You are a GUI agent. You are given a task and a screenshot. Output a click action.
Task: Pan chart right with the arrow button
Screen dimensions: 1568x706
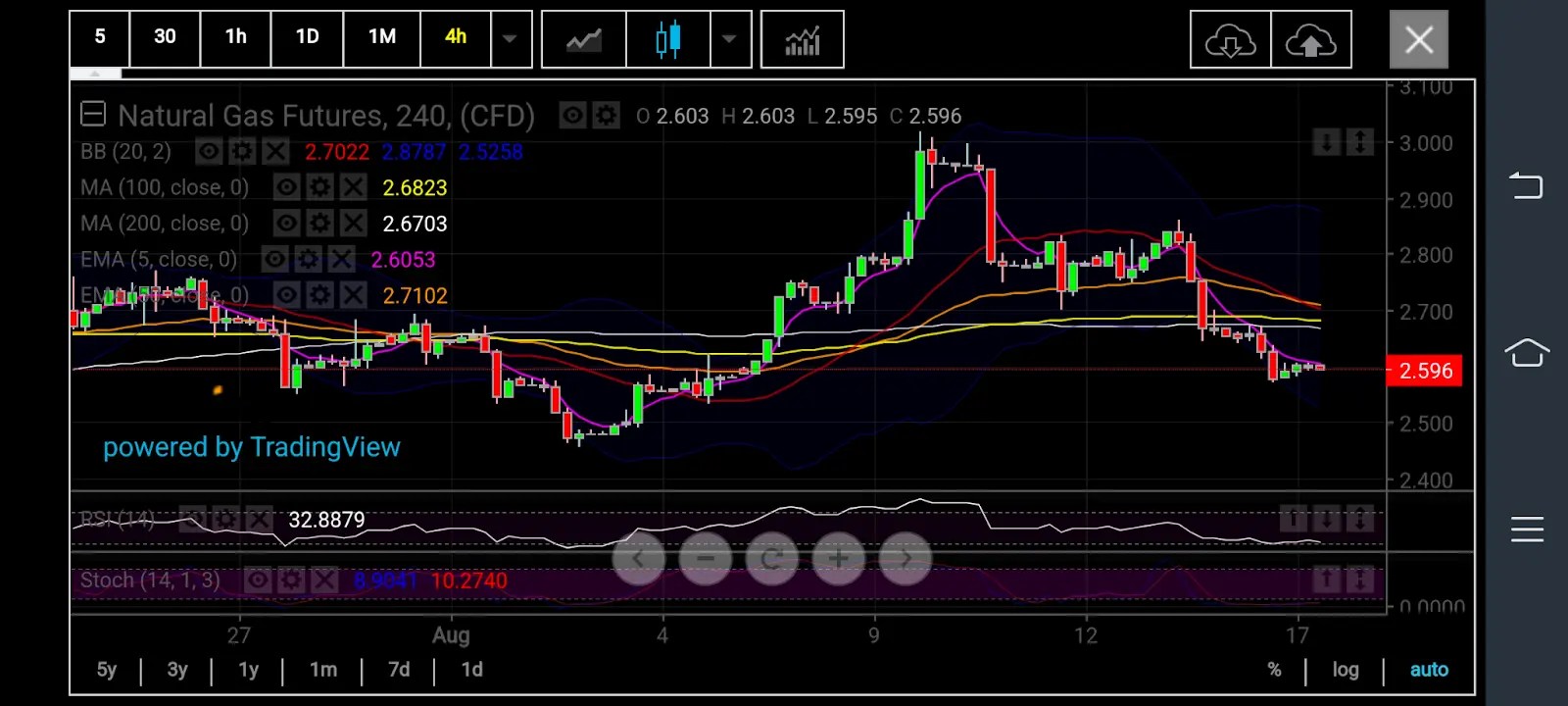[905, 559]
